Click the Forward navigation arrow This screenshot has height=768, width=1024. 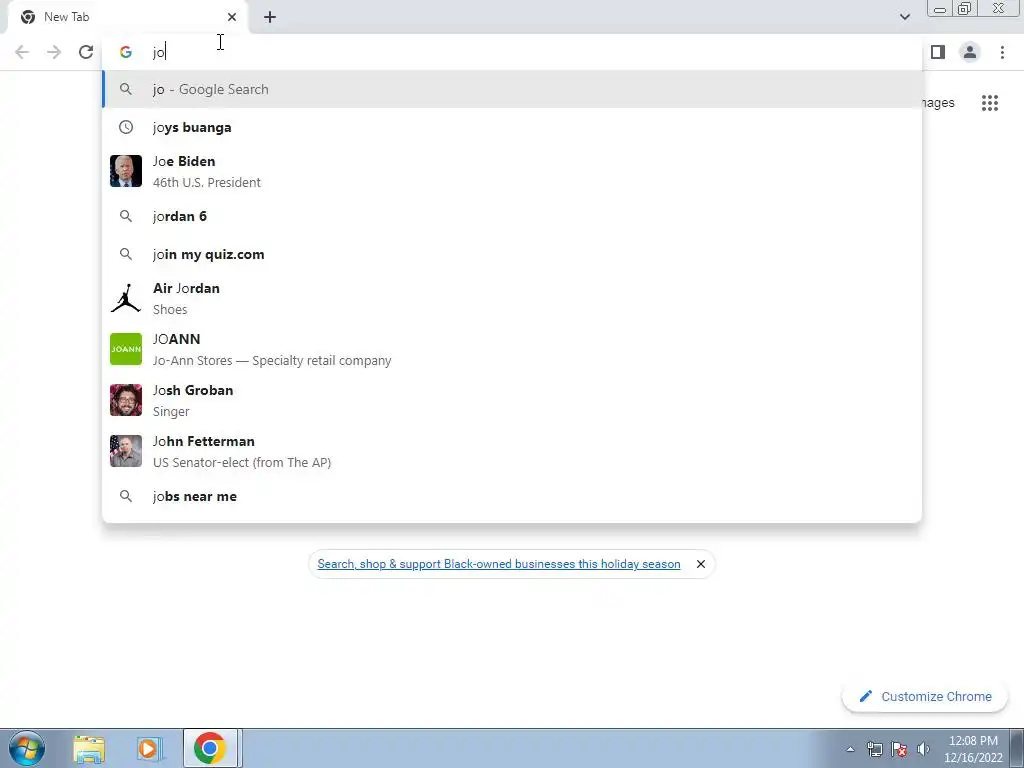pyautogui.click(x=54, y=52)
